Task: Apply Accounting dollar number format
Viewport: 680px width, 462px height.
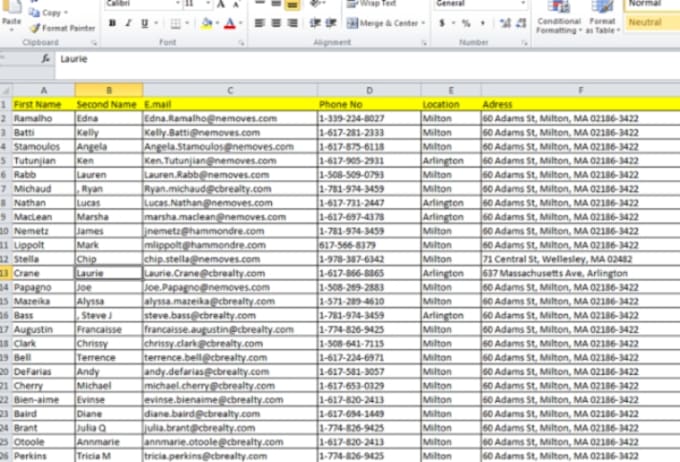Action: (x=441, y=23)
